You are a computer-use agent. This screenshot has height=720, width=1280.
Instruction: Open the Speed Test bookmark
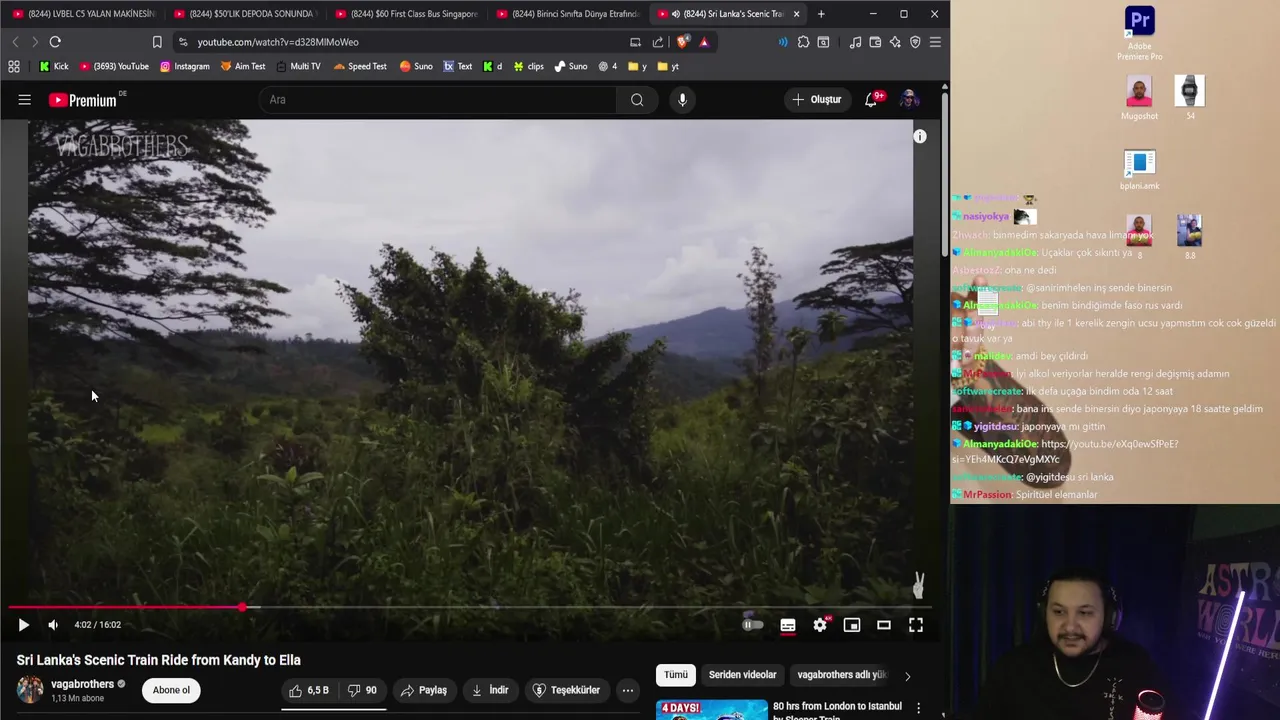[x=360, y=67]
